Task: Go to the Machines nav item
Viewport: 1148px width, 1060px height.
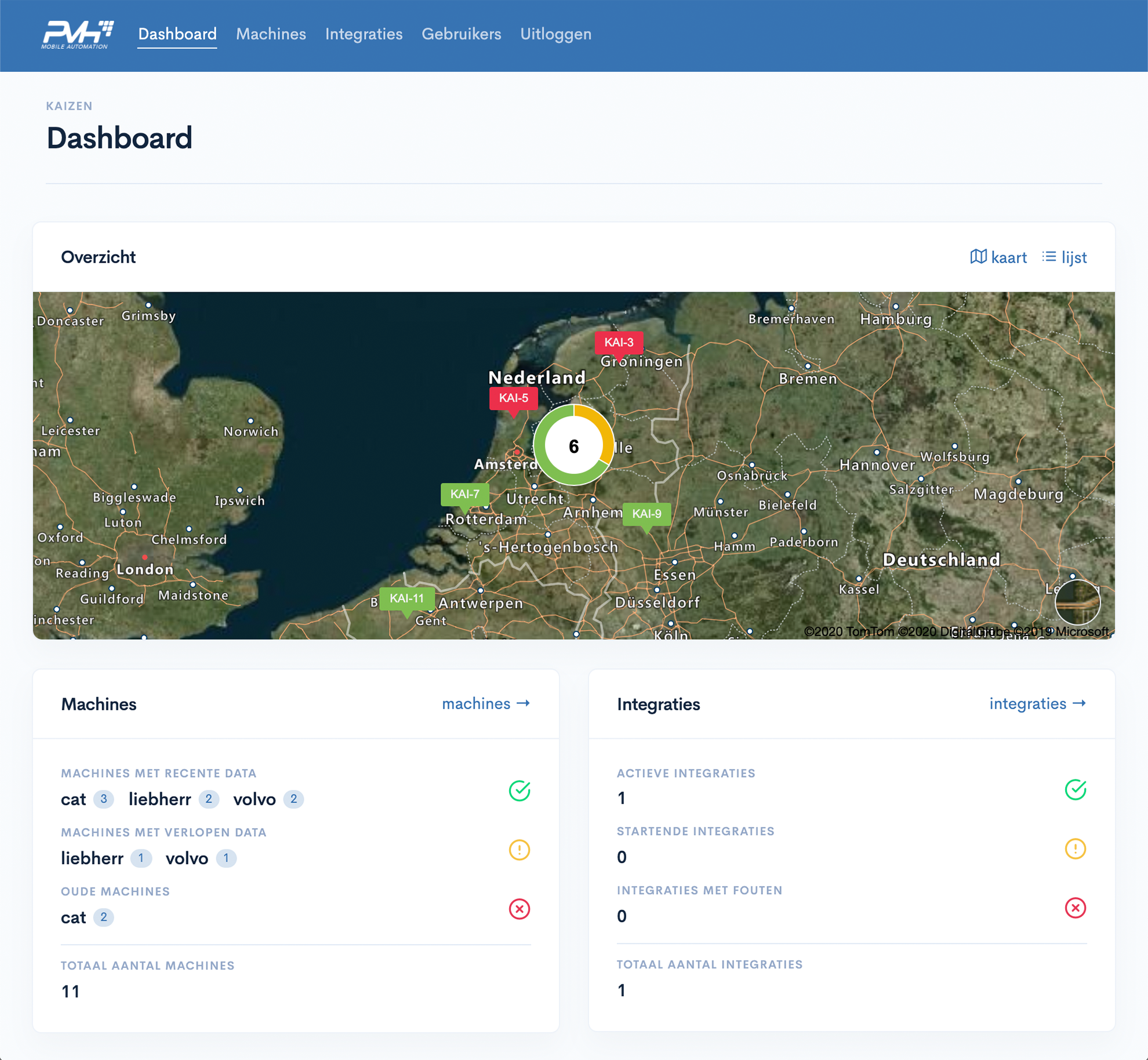Action: pyautogui.click(x=271, y=34)
